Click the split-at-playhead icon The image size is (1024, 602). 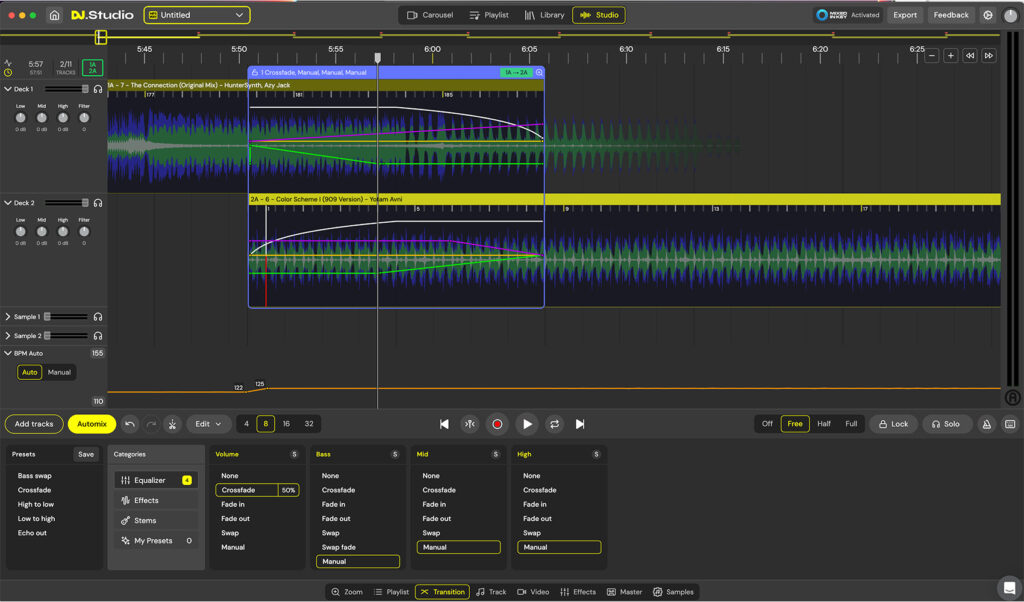tap(470, 424)
